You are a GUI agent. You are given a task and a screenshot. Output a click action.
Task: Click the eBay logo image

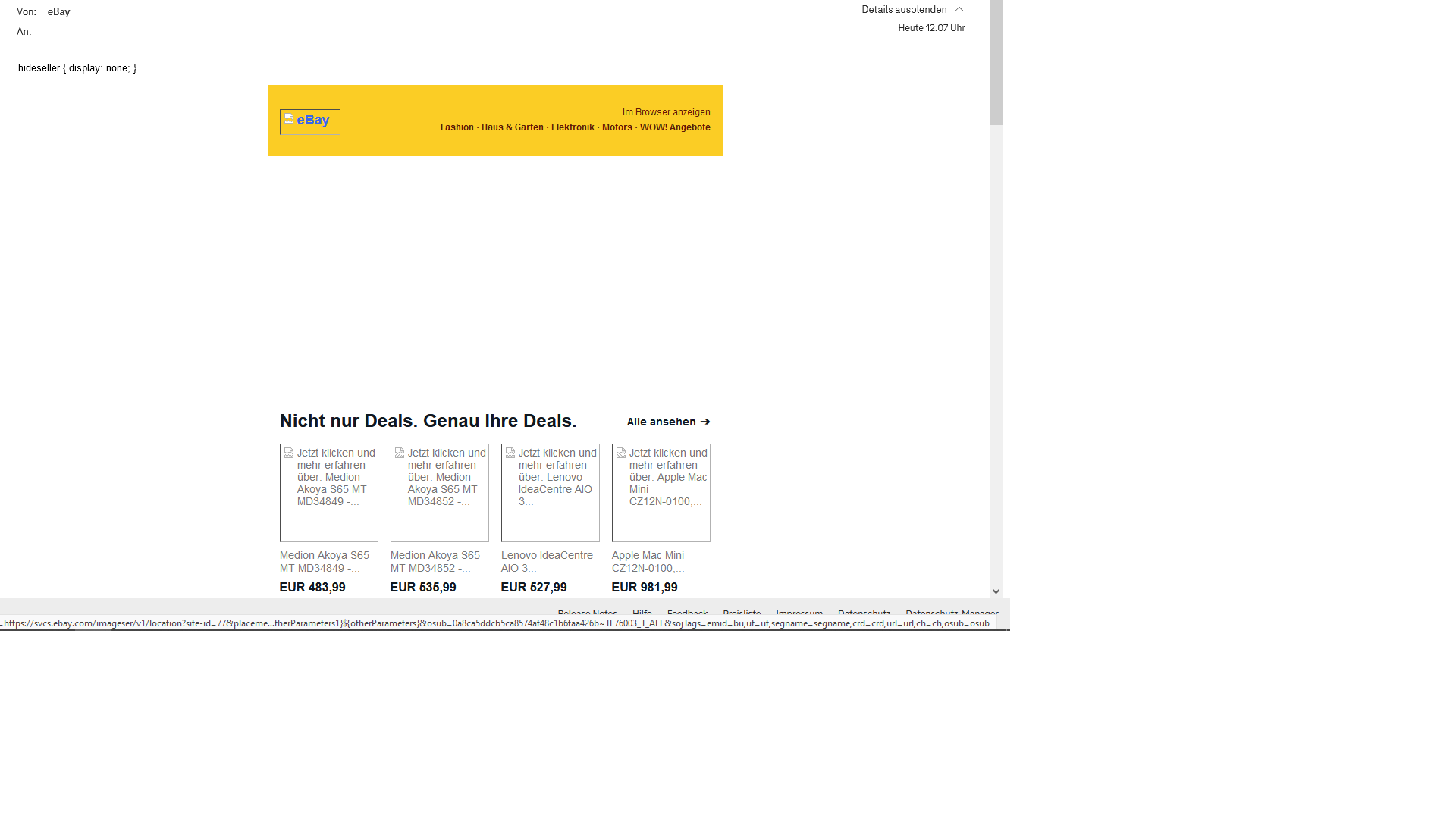click(310, 121)
